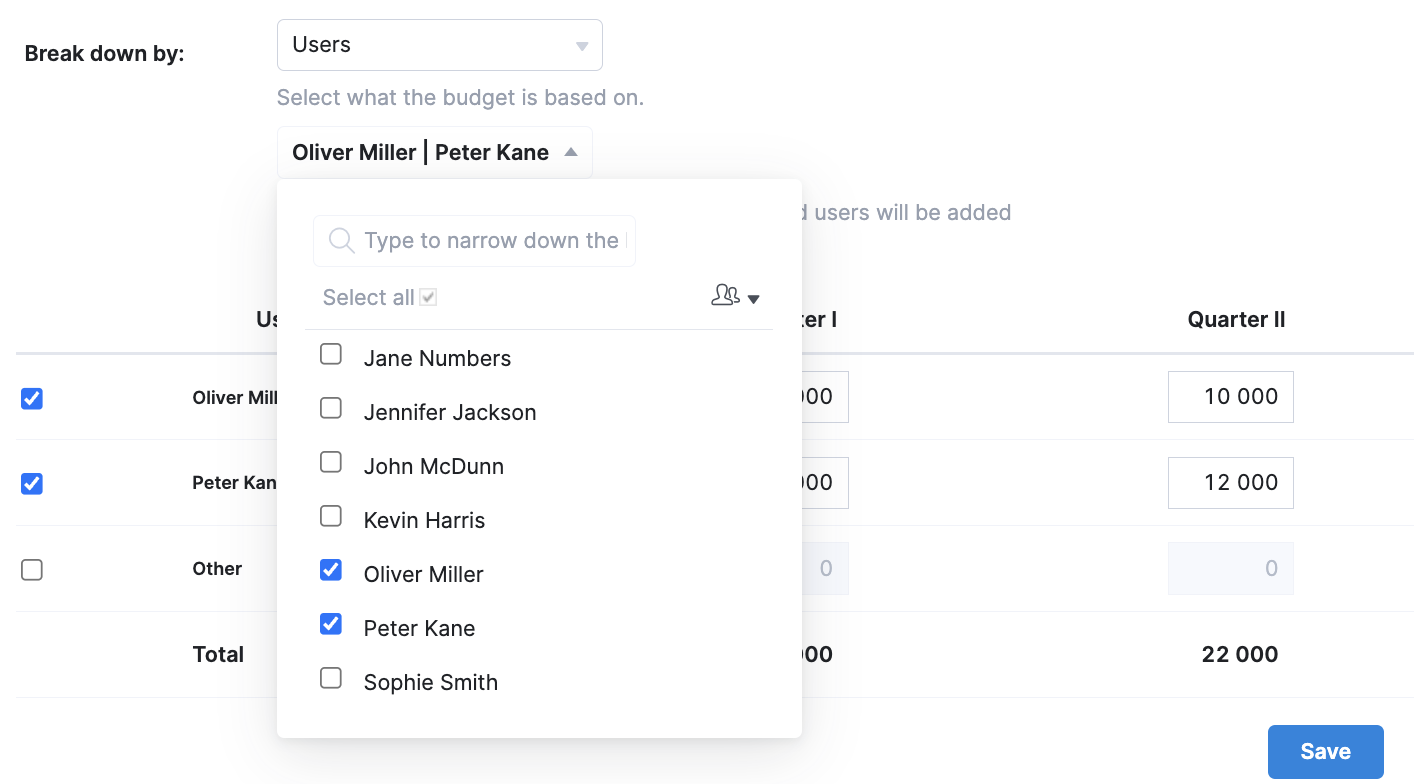This screenshot has height=784, width=1414.
Task: Click the Break down by label
Action: (x=105, y=54)
